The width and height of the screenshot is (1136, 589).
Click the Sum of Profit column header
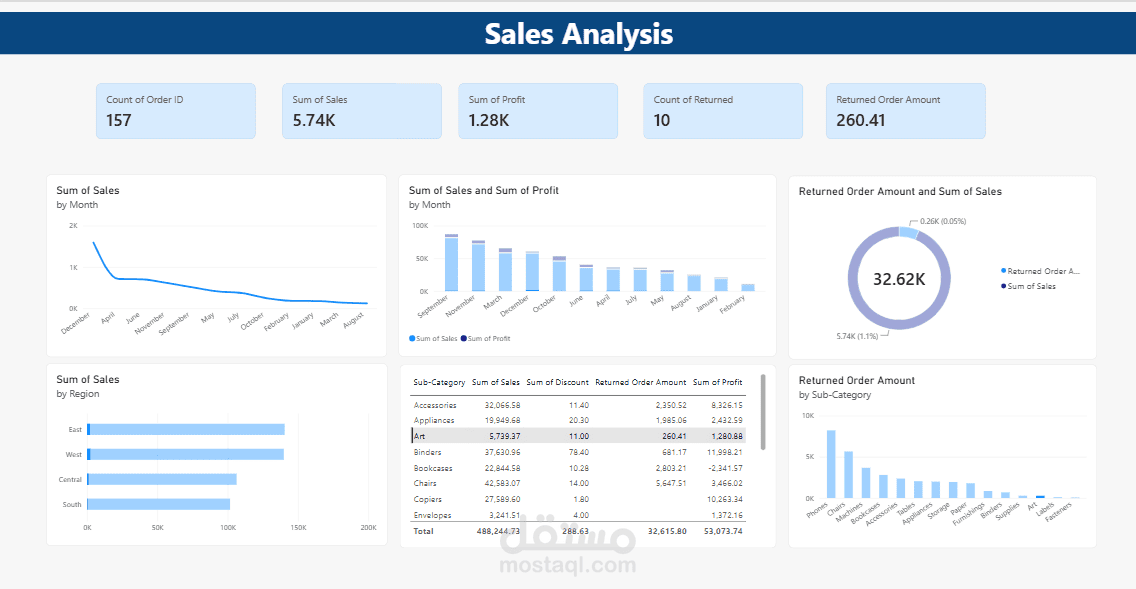coord(717,382)
